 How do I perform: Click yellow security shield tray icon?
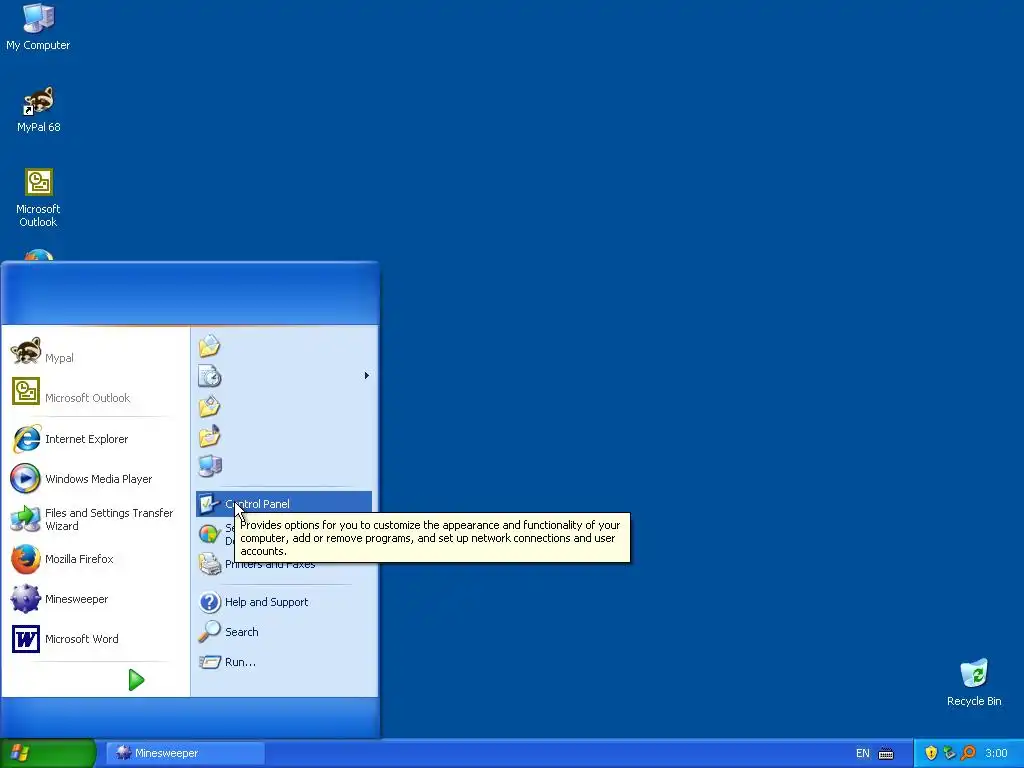(931, 753)
